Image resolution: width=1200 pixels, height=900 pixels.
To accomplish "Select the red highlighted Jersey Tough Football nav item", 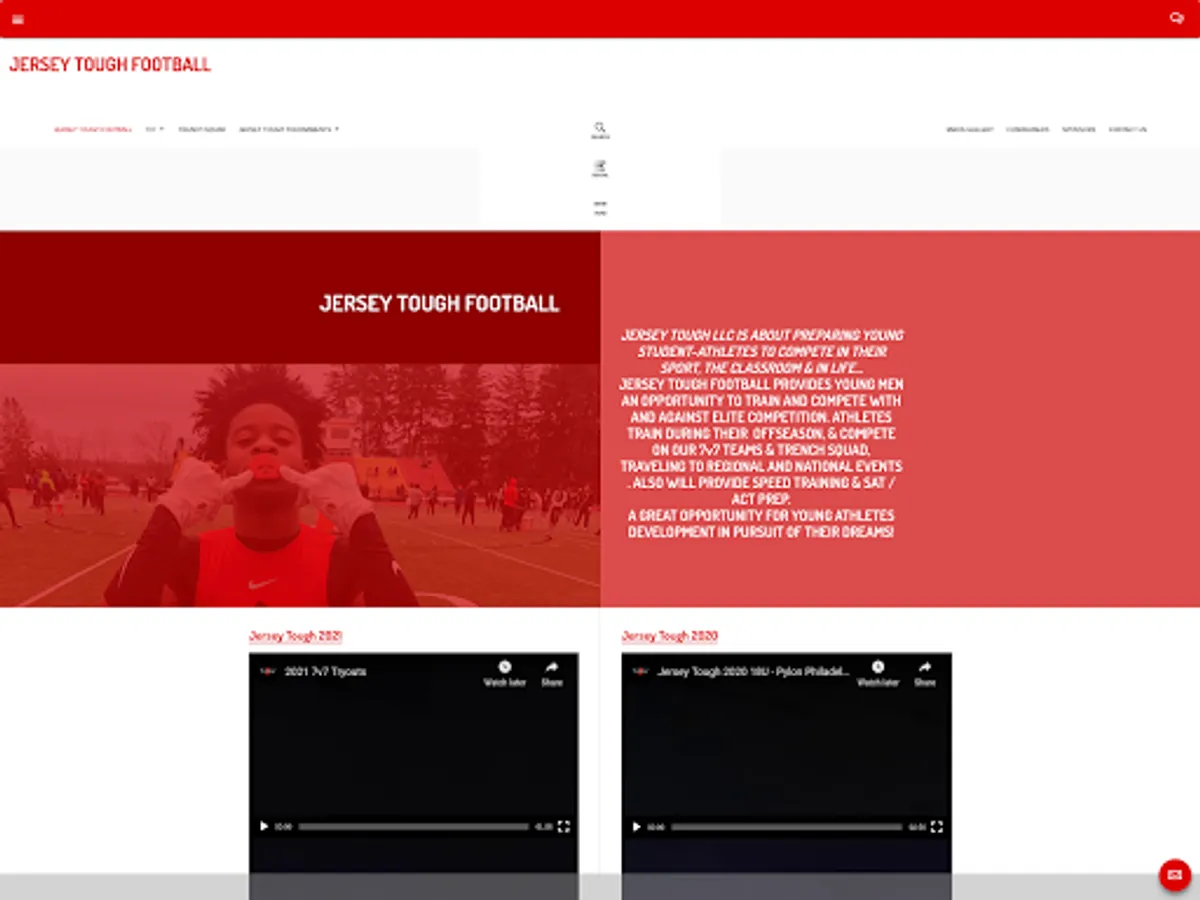I will pos(93,129).
